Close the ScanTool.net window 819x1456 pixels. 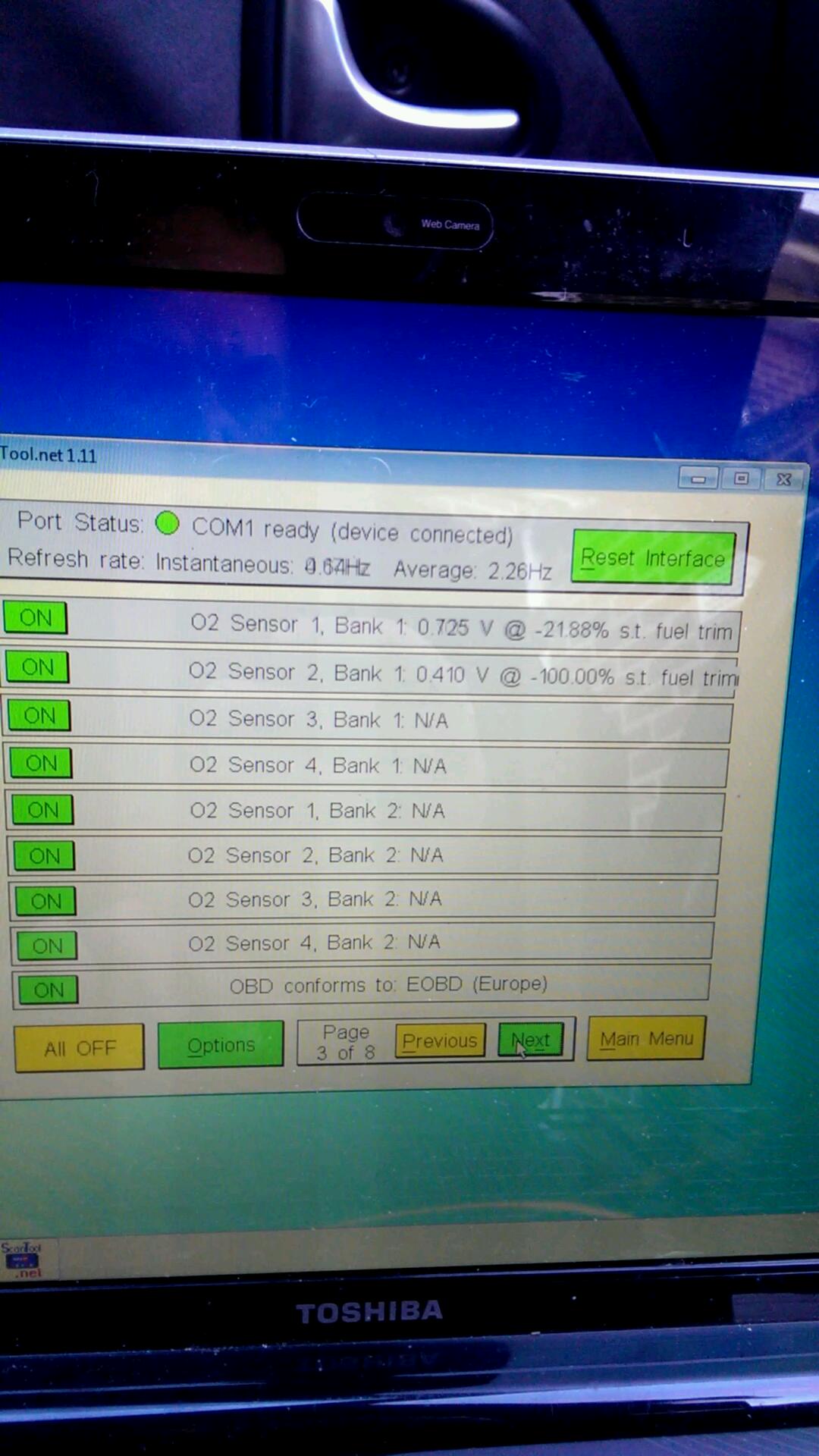click(x=784, y=479)
